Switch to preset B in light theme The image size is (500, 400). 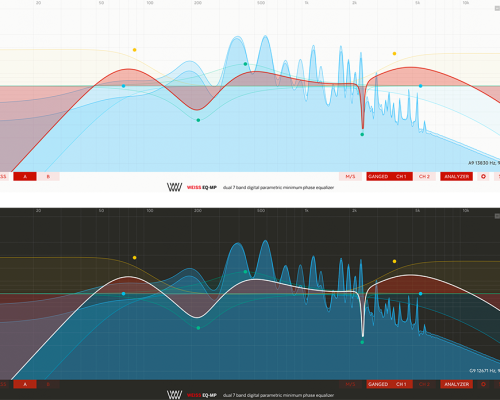[x=48, y=176]
